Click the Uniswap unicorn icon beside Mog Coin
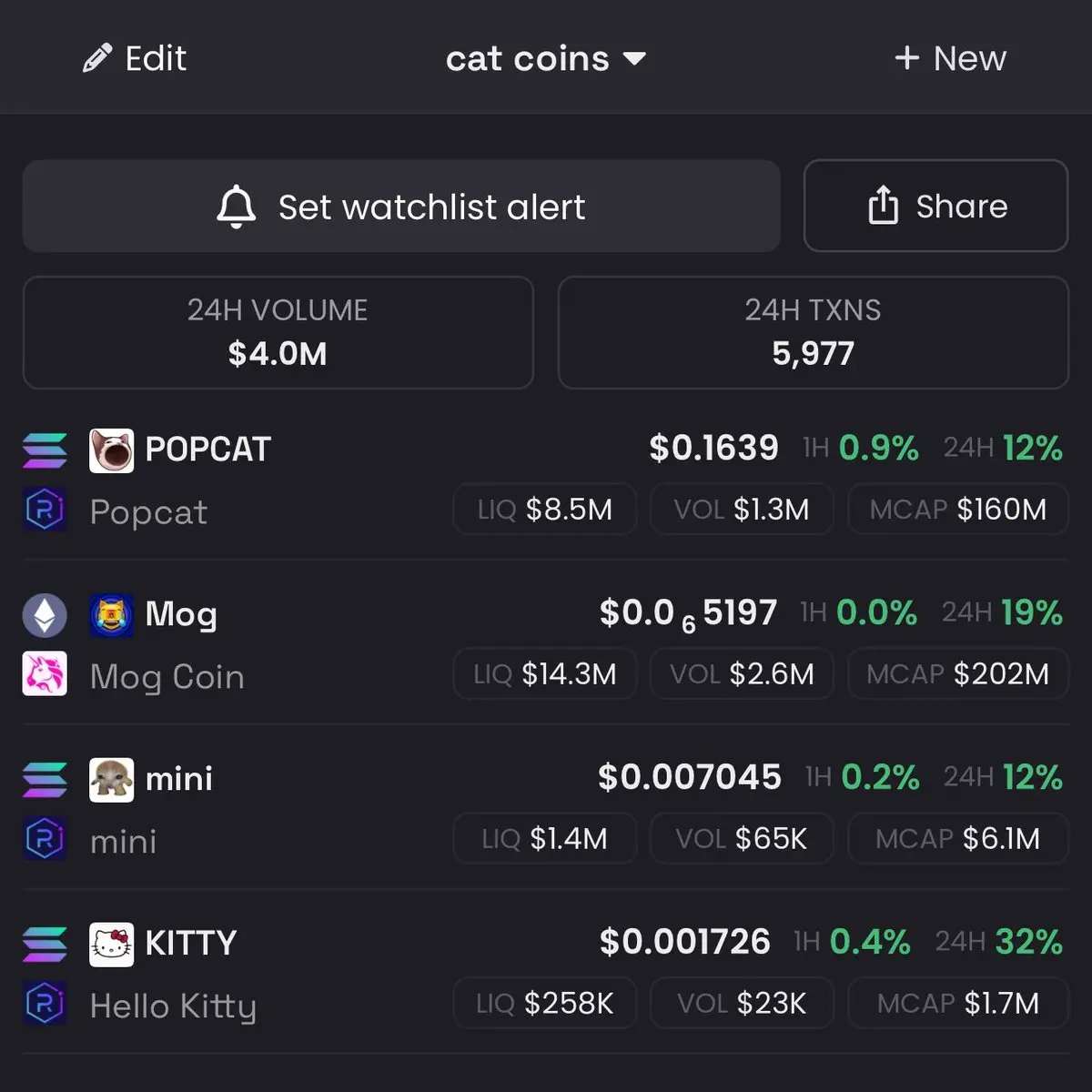The width and height of the screenshot is (1092, 1092). 45,674
